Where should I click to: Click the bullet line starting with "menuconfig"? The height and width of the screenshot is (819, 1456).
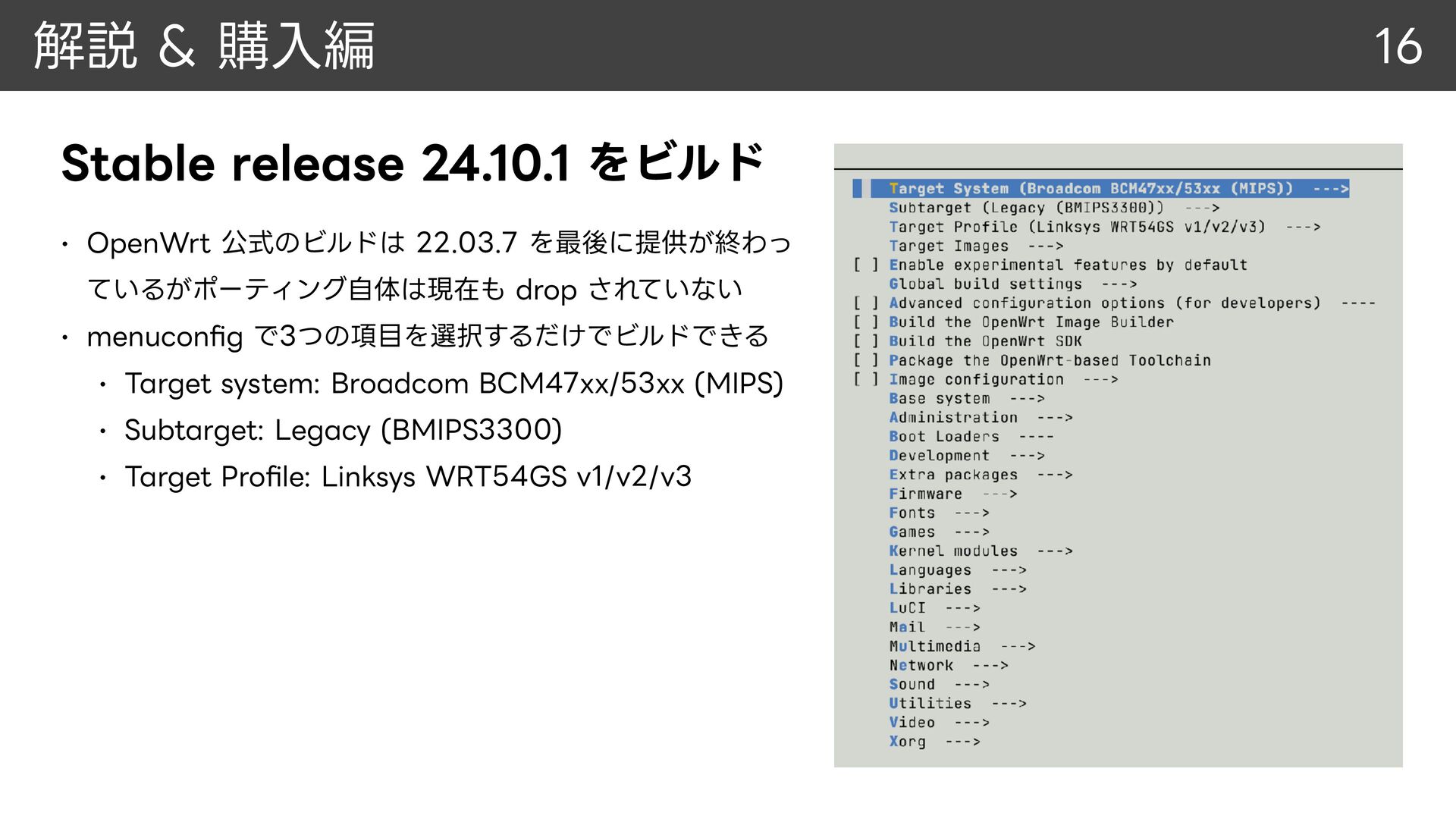(x=428, y=336)
